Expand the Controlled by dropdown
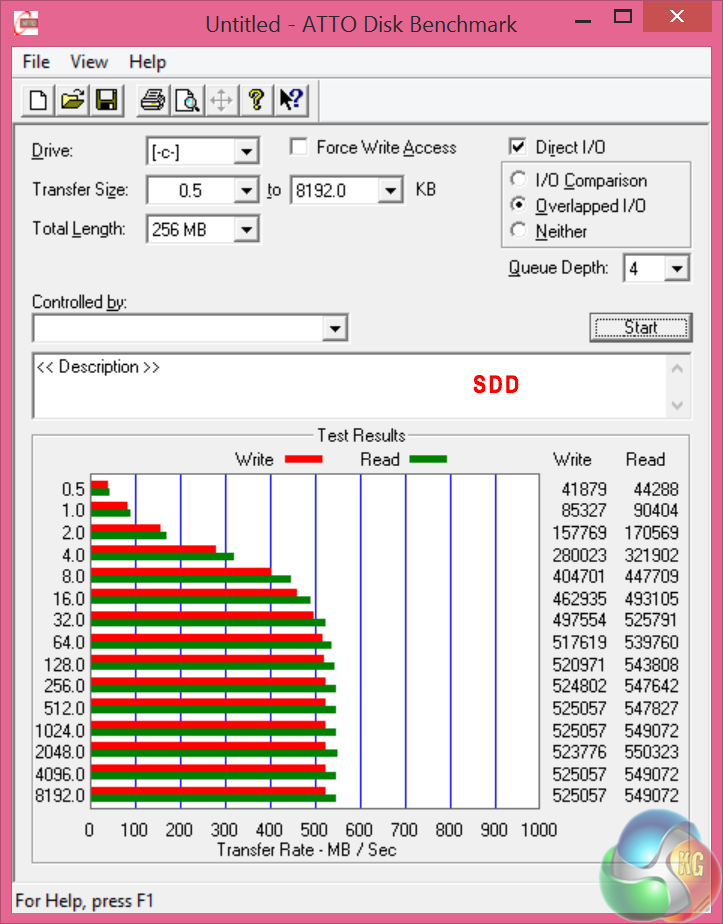The width and height of the screenshot is (723, 924). (335, 328)
